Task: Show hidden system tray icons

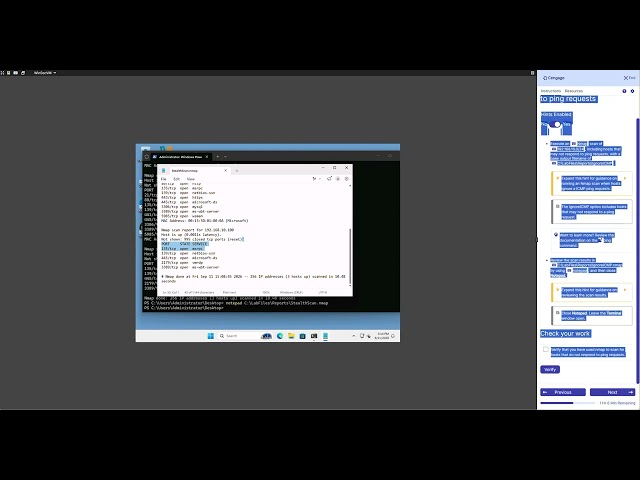Action: [x=353, y=336]
